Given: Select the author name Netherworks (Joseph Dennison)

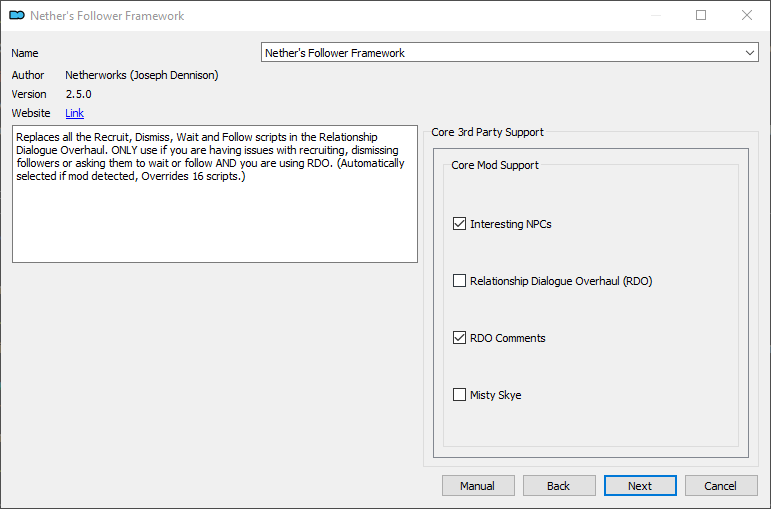Looking at the screenshot, I should coord(142,75).
